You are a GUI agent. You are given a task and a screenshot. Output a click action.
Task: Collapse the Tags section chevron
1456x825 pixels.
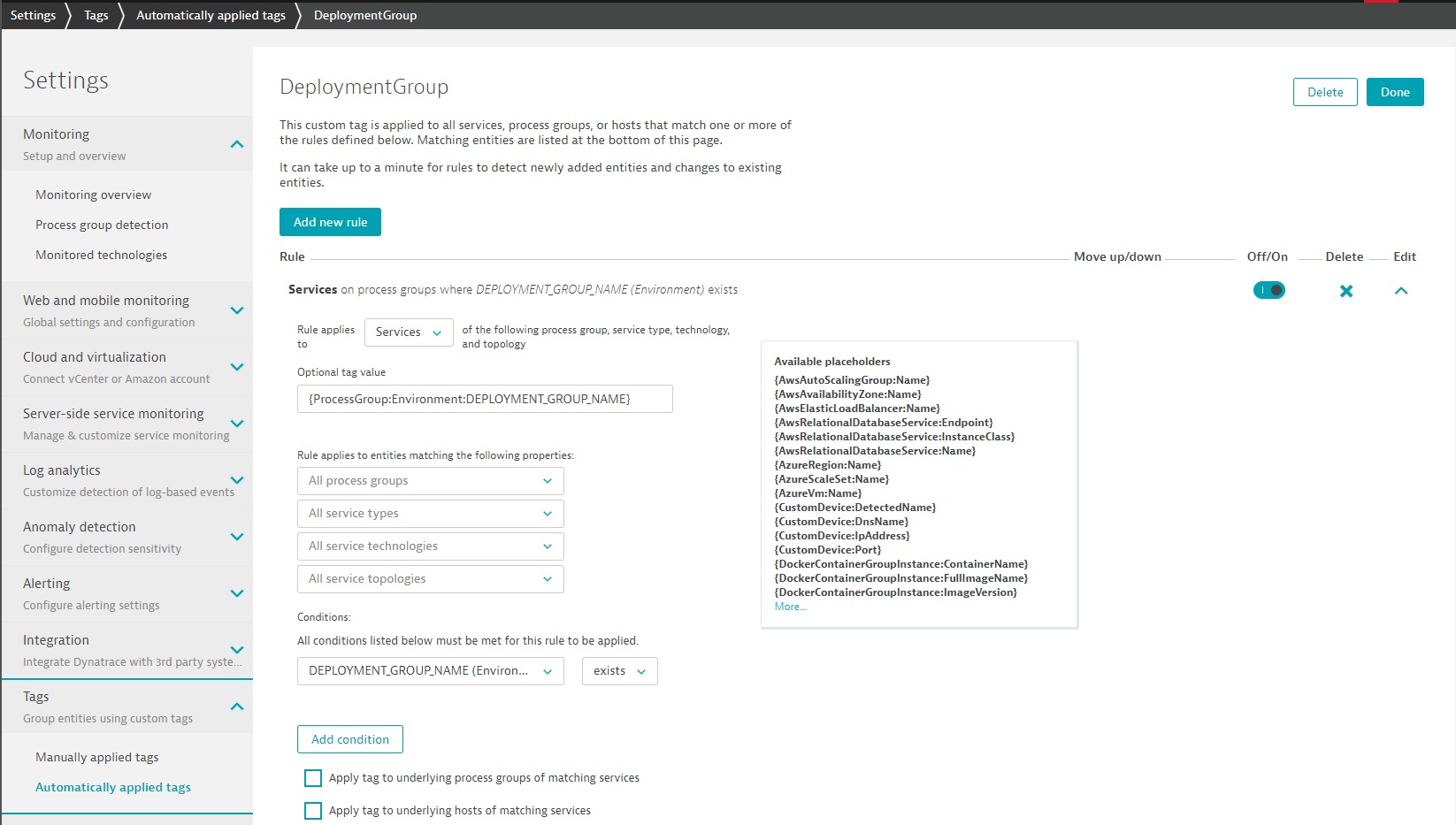[x=237, y=707]
